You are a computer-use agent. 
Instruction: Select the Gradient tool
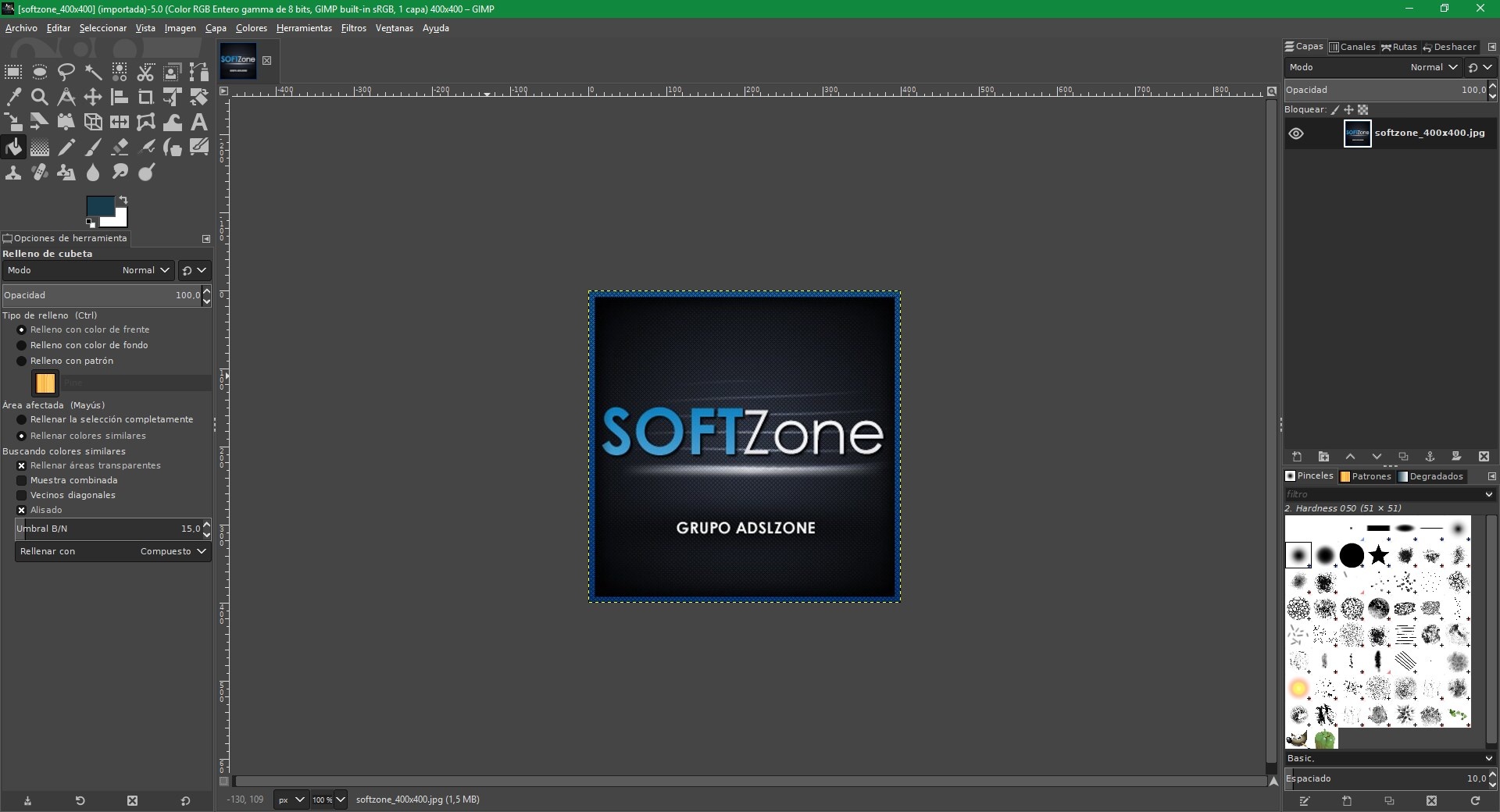40,148
